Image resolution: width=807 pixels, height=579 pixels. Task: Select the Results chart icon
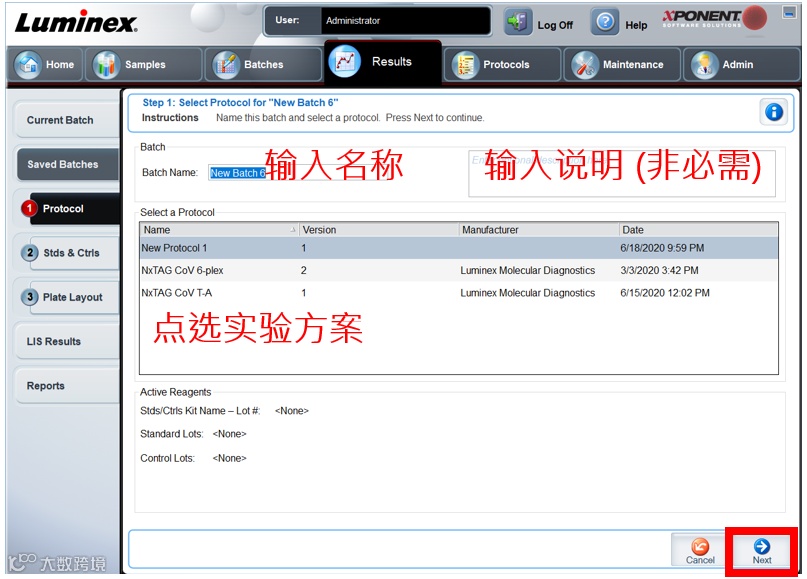tap(345, 62)
